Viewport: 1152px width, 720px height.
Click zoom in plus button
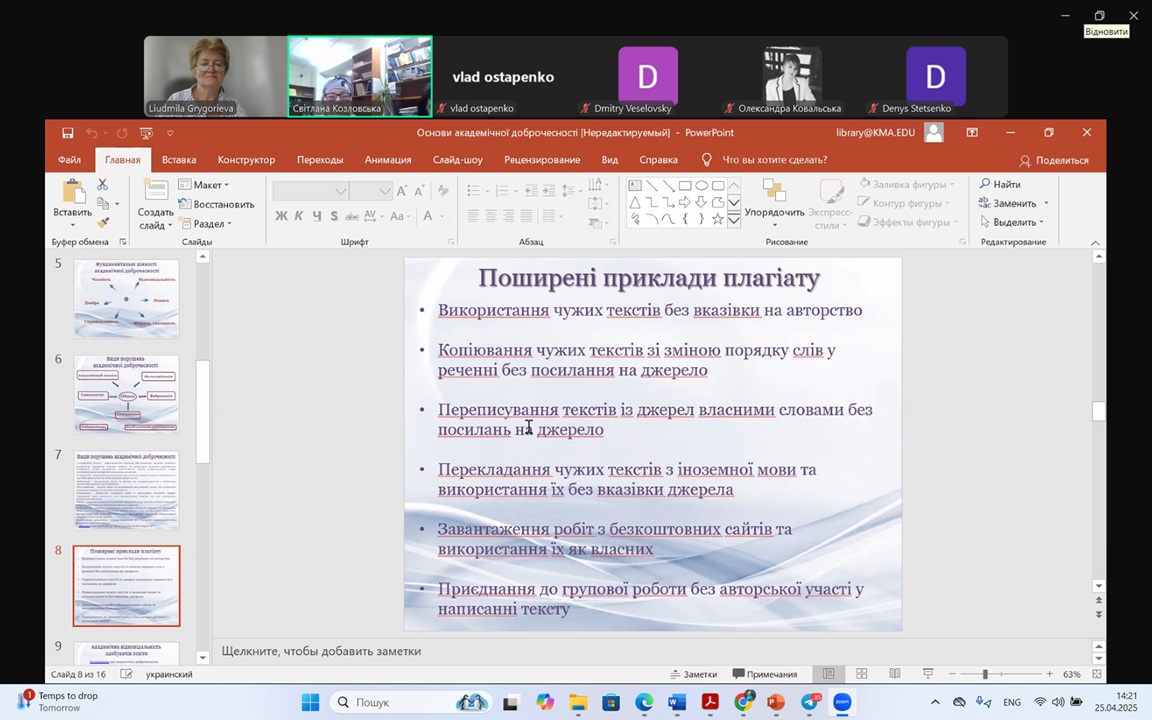click(1050, 674)
